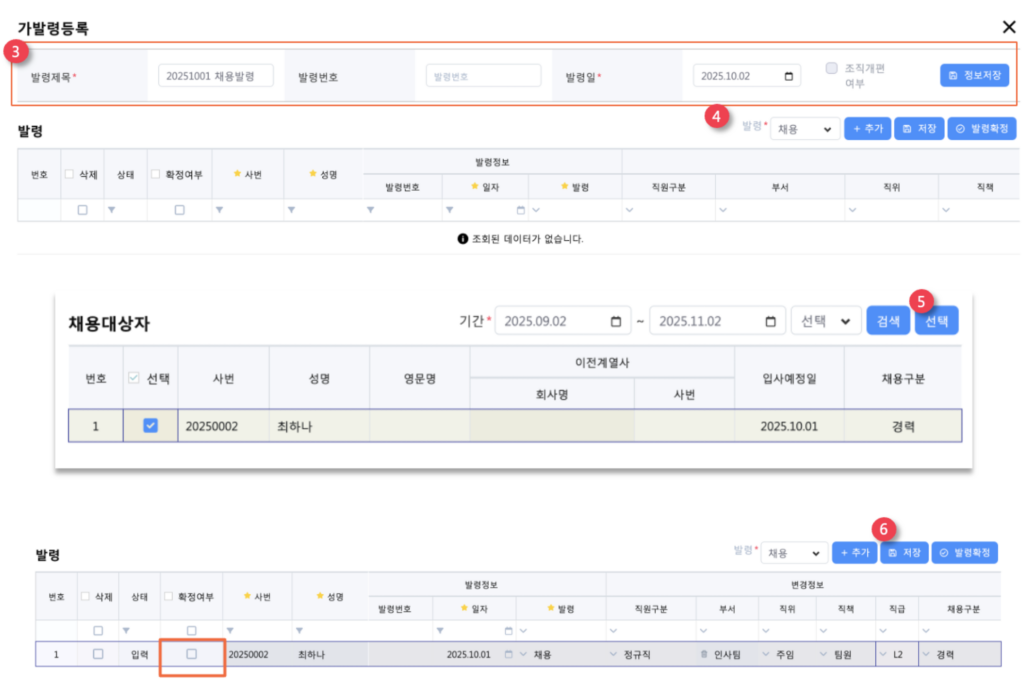Open calendar picker for 2025.09.02 start date
The height and width of the screenshot is (687, 1024).
pos(615,322)
